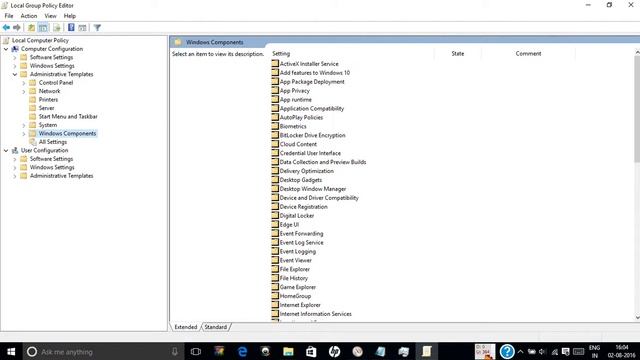Viewport: 640px width, 360px height.
Task: Click the vertical scrollbar thumb in settings list
Action: pos(637,108)
